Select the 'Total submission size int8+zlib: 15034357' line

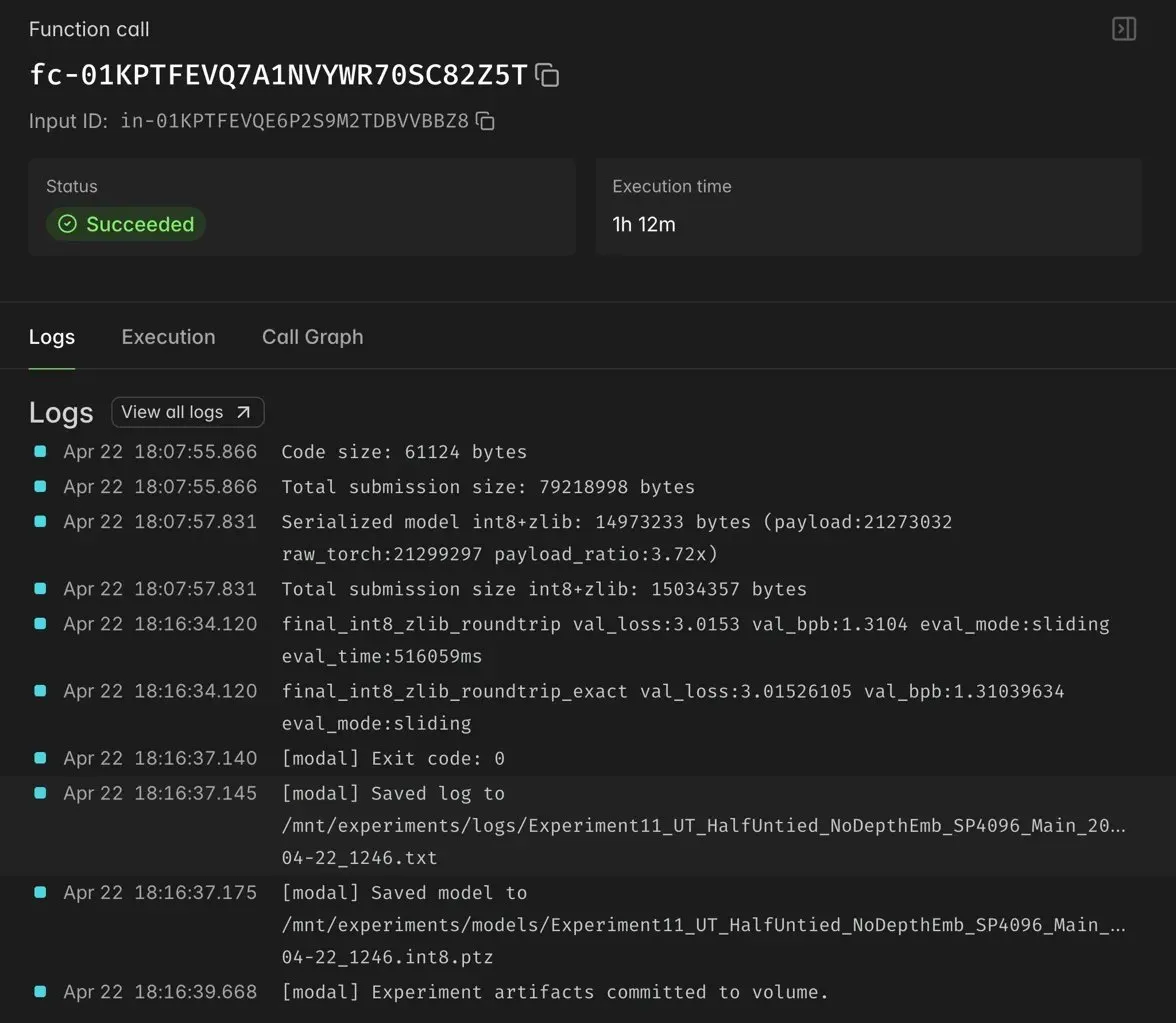point(588,589)
